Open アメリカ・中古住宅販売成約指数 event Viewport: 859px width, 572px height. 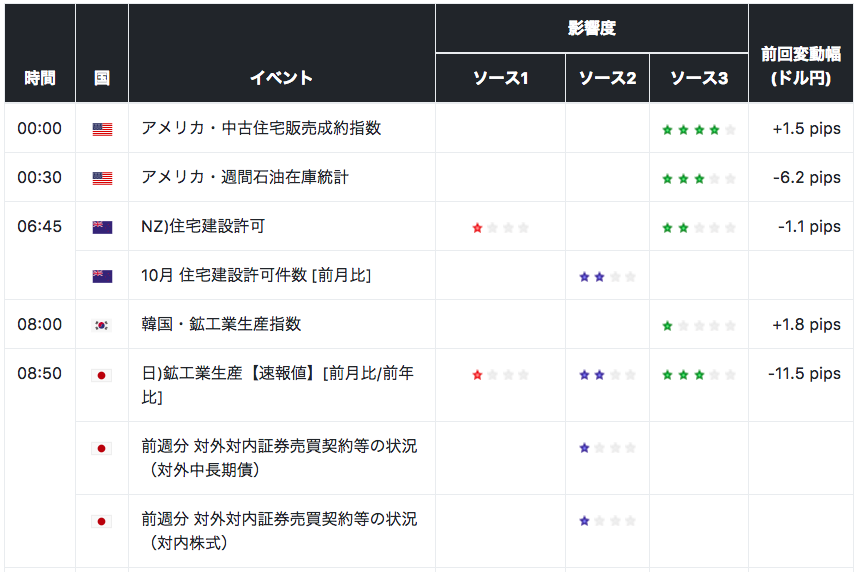(x=261, y=128)
